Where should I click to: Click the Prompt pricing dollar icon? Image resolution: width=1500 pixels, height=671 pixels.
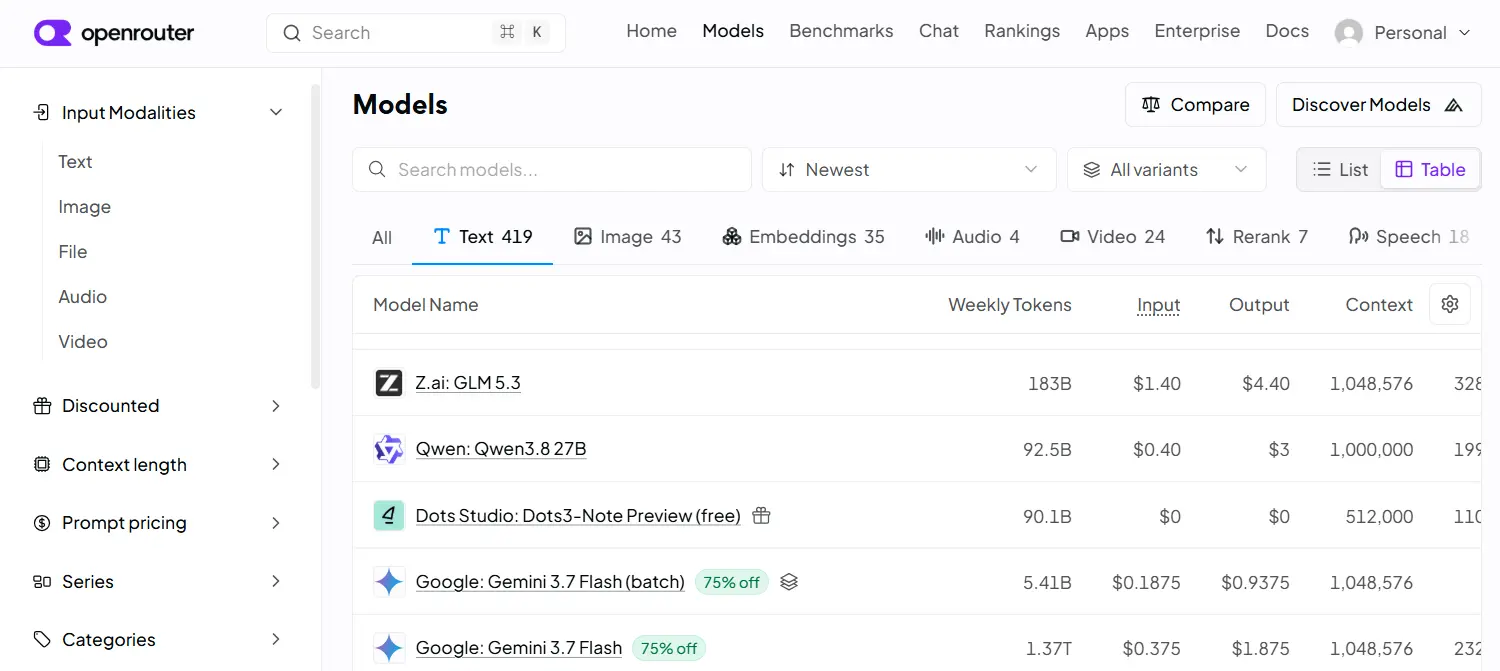42,522
